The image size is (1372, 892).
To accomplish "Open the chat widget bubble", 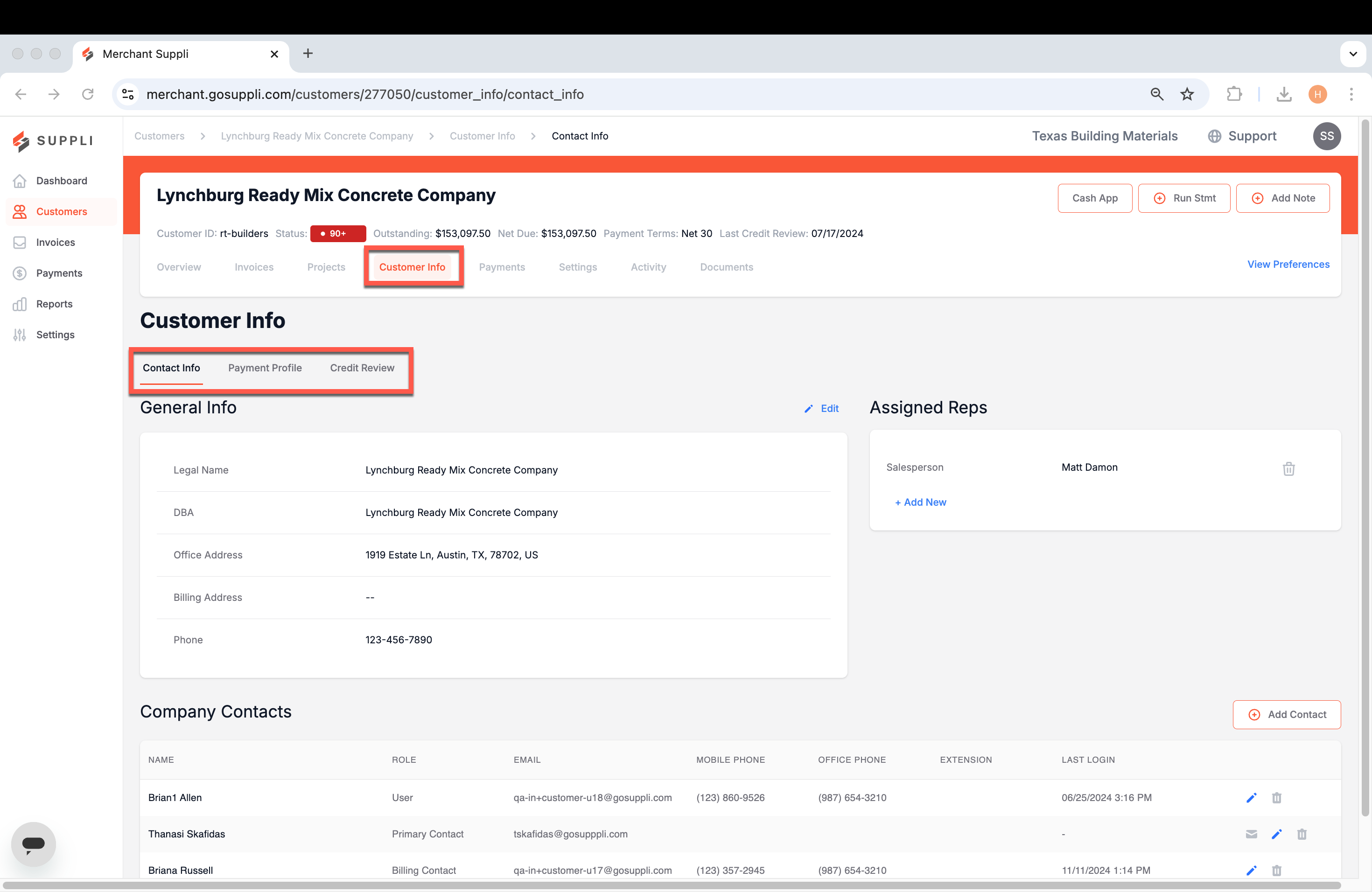I will (34, 843).
